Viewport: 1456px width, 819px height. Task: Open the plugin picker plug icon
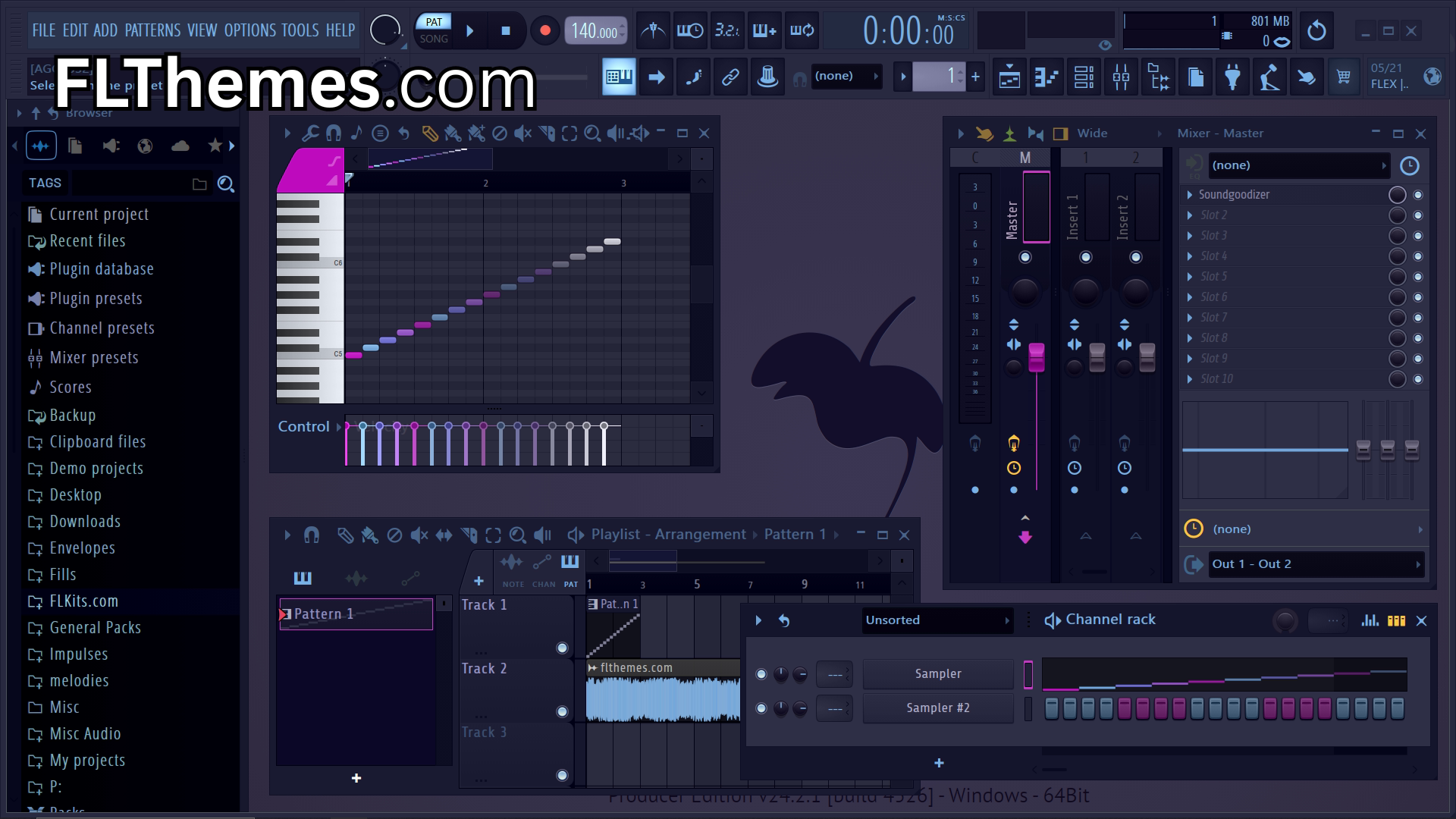[x=1232, y=77]
